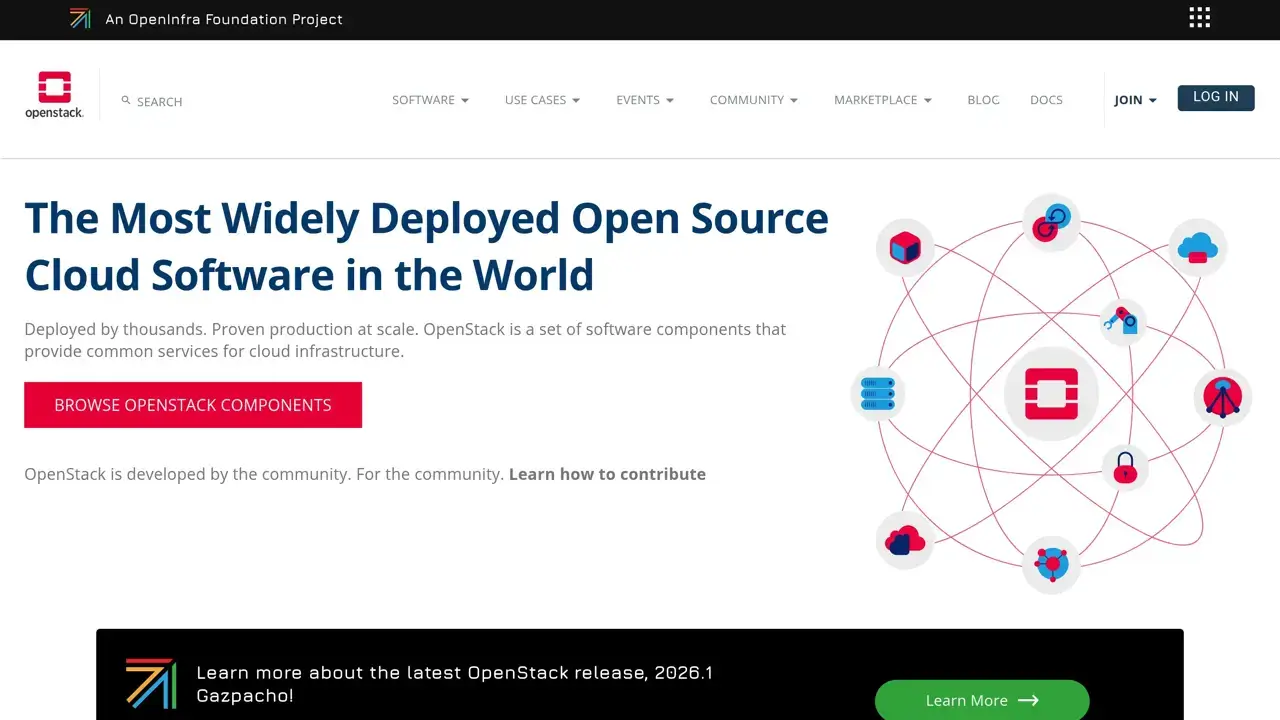
Task: Follow the Learn how to contribute link
Action: [607, 474]
